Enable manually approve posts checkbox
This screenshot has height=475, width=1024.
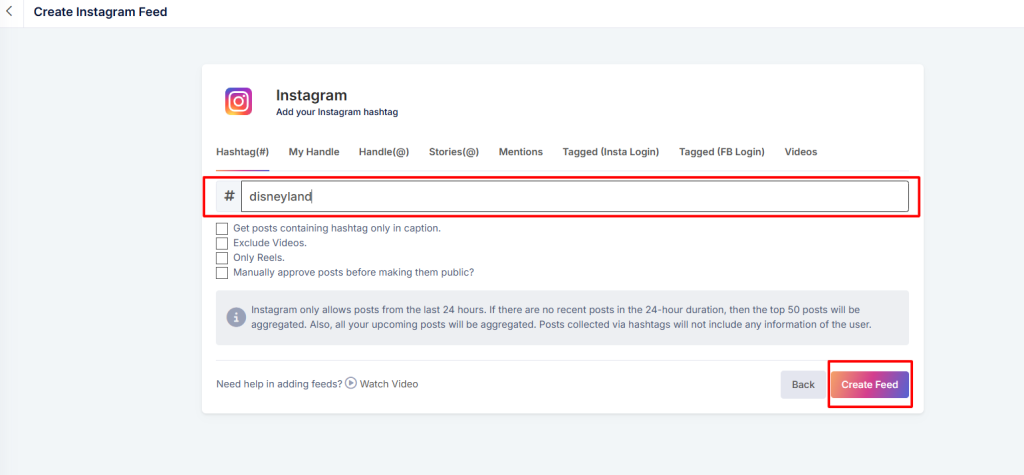click(x=222, y=272)
